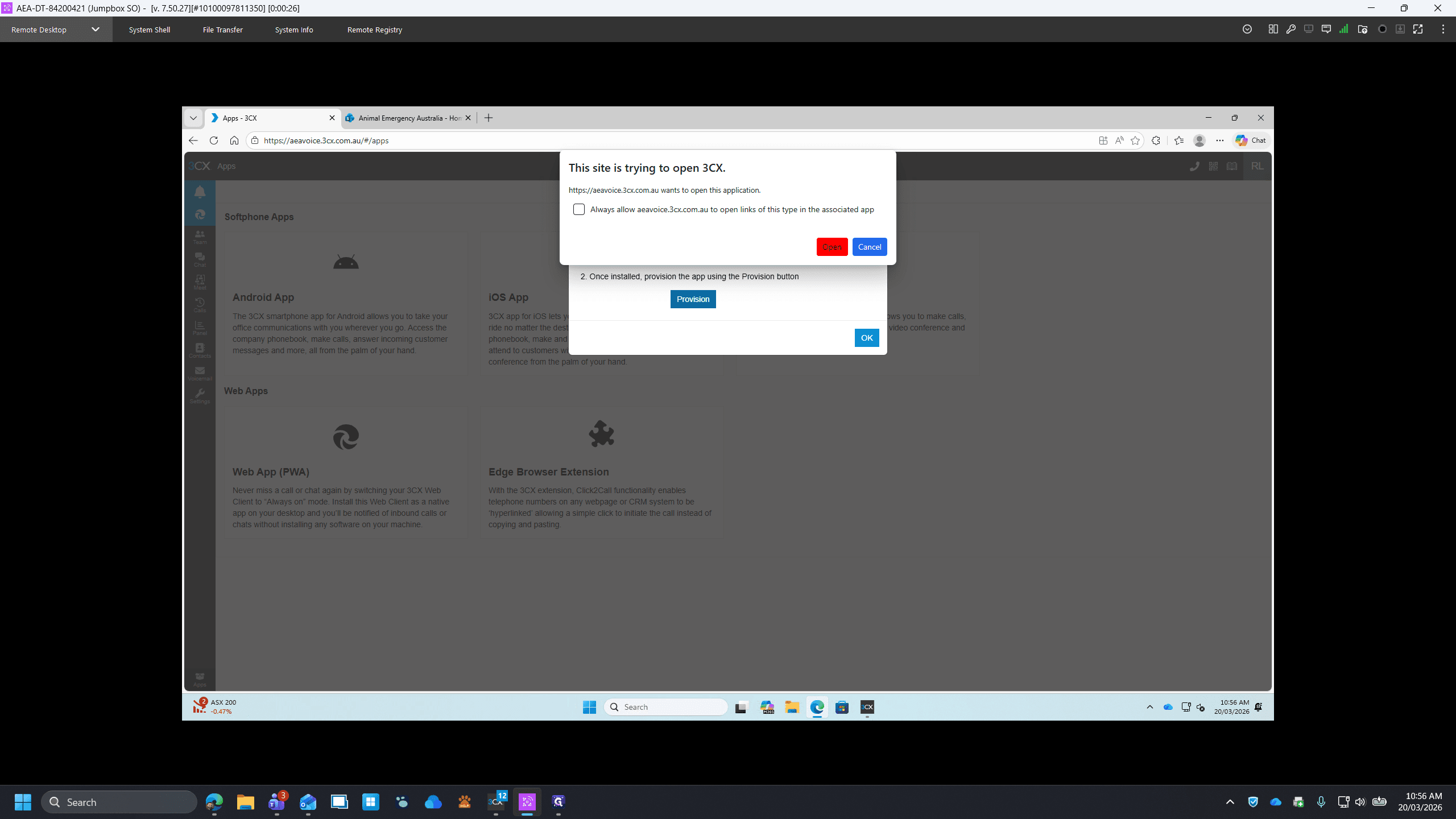Viewport: 1456px width, 819px height.
Task: Select the monitor 1 display icon
Action: click(x=1308, y=29)
